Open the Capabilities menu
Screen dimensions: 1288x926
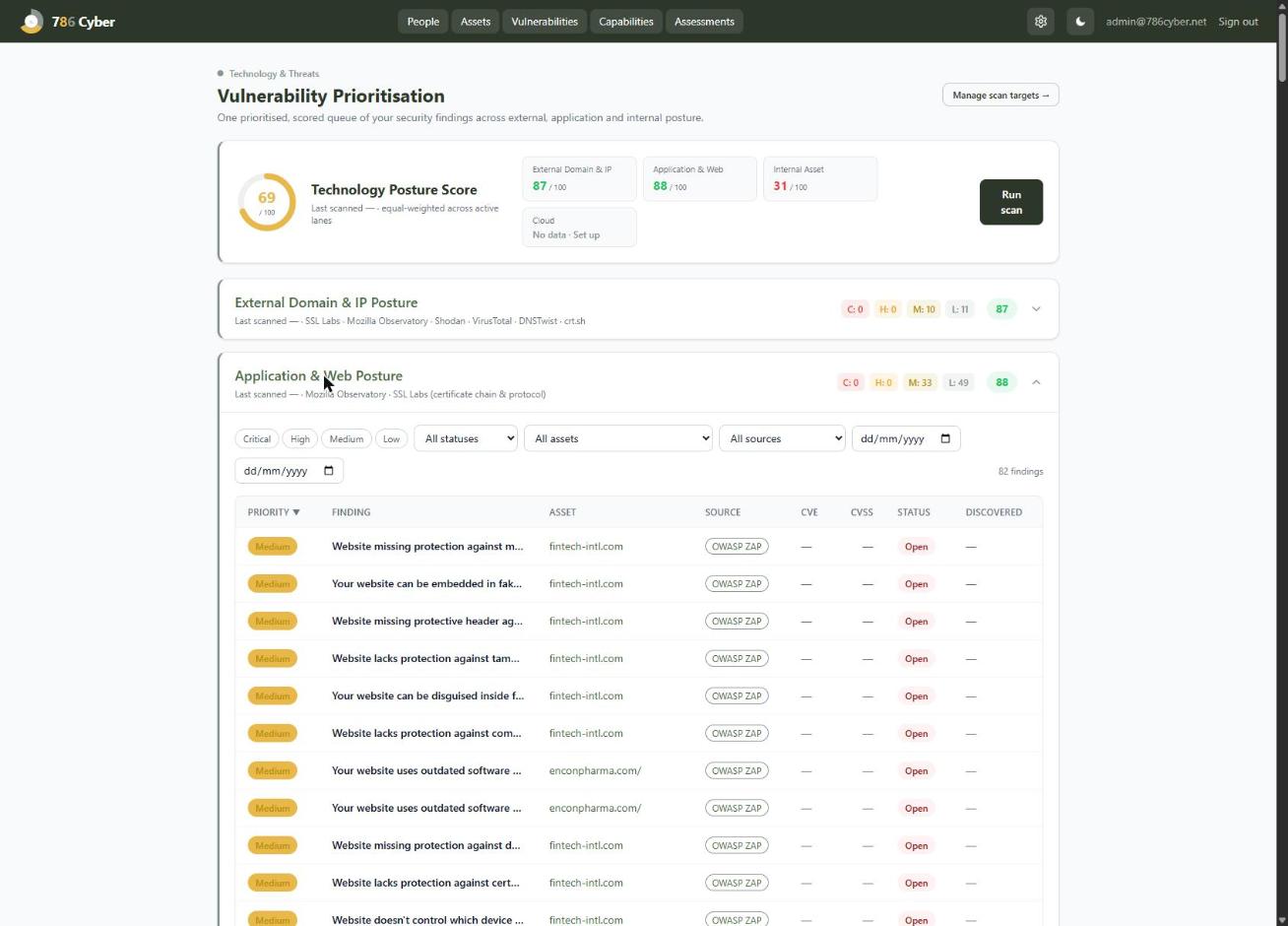[x=626, y=21]
